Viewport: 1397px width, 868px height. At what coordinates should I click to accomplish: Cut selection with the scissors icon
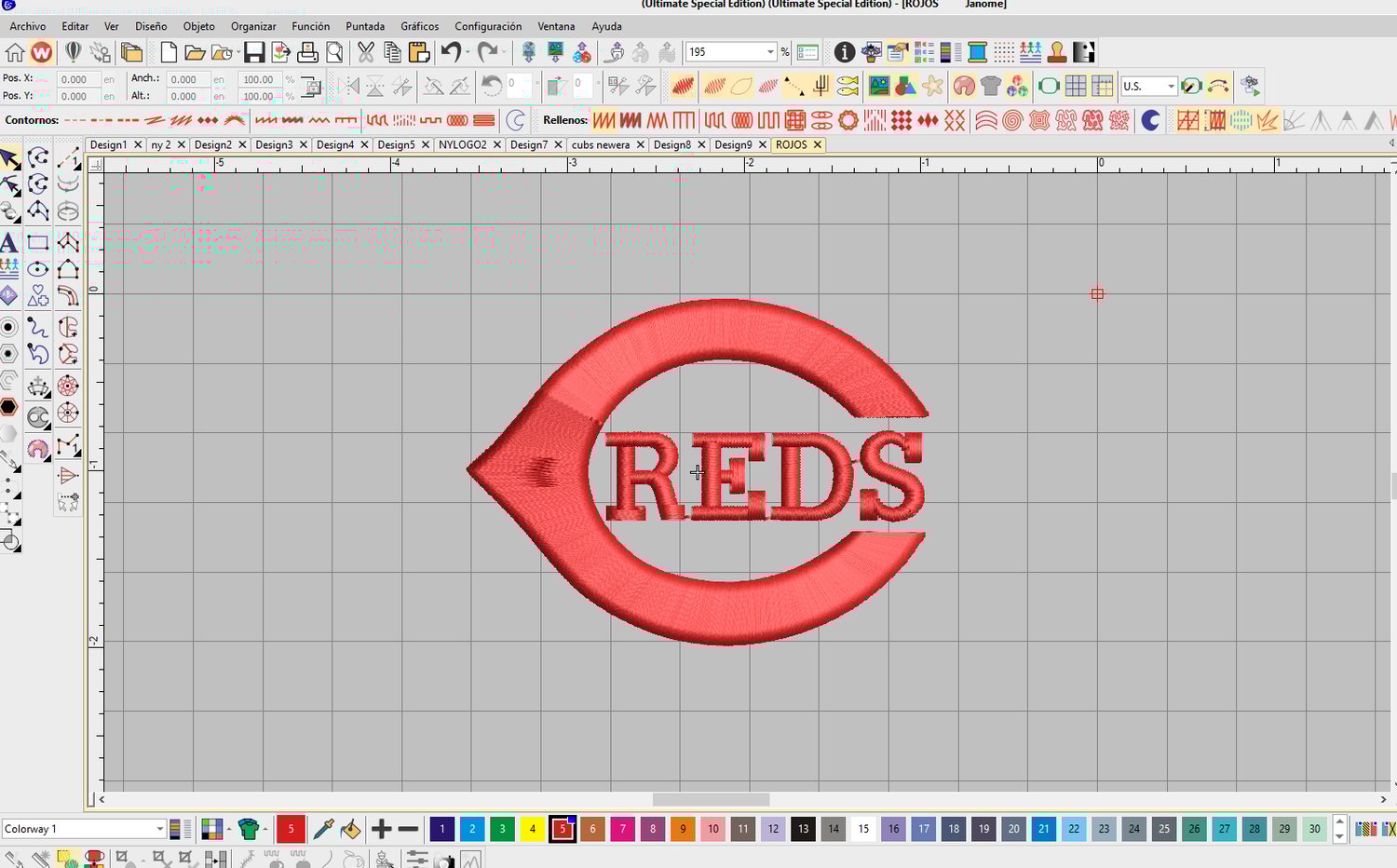(x=366, y=52)
